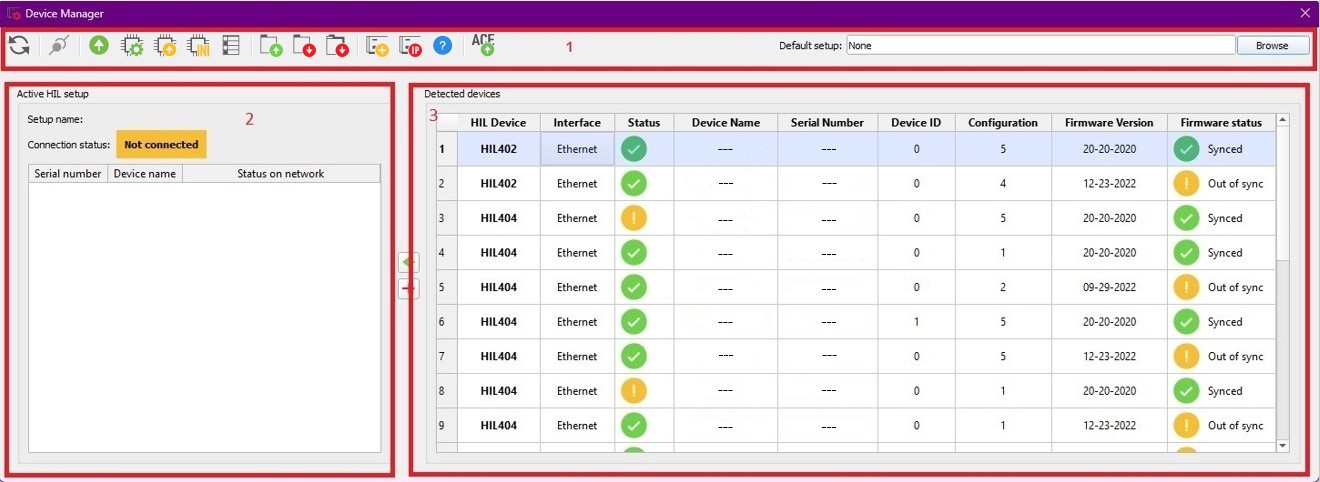Click the Default setup input field
This screenshot has width=1320, height=482.
pos(1040,45)
